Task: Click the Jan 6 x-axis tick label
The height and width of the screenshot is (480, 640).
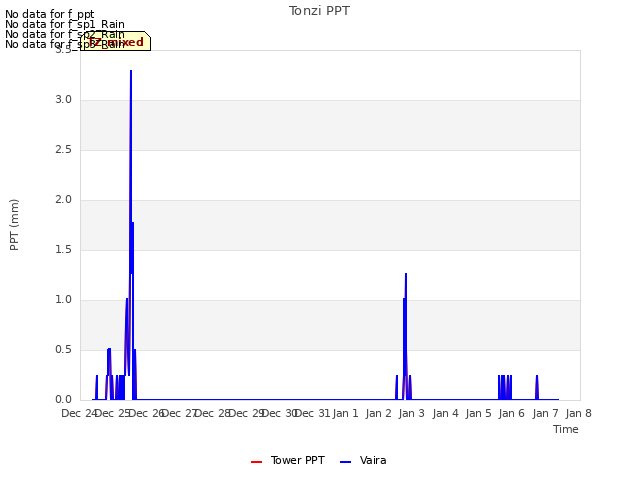Action: [511, 413]
